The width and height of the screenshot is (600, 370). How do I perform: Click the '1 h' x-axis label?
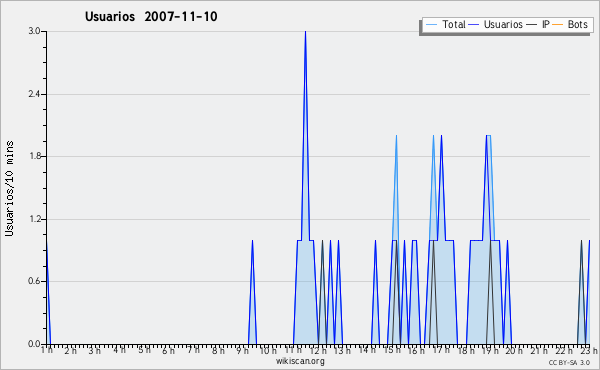tap(47, 350)
